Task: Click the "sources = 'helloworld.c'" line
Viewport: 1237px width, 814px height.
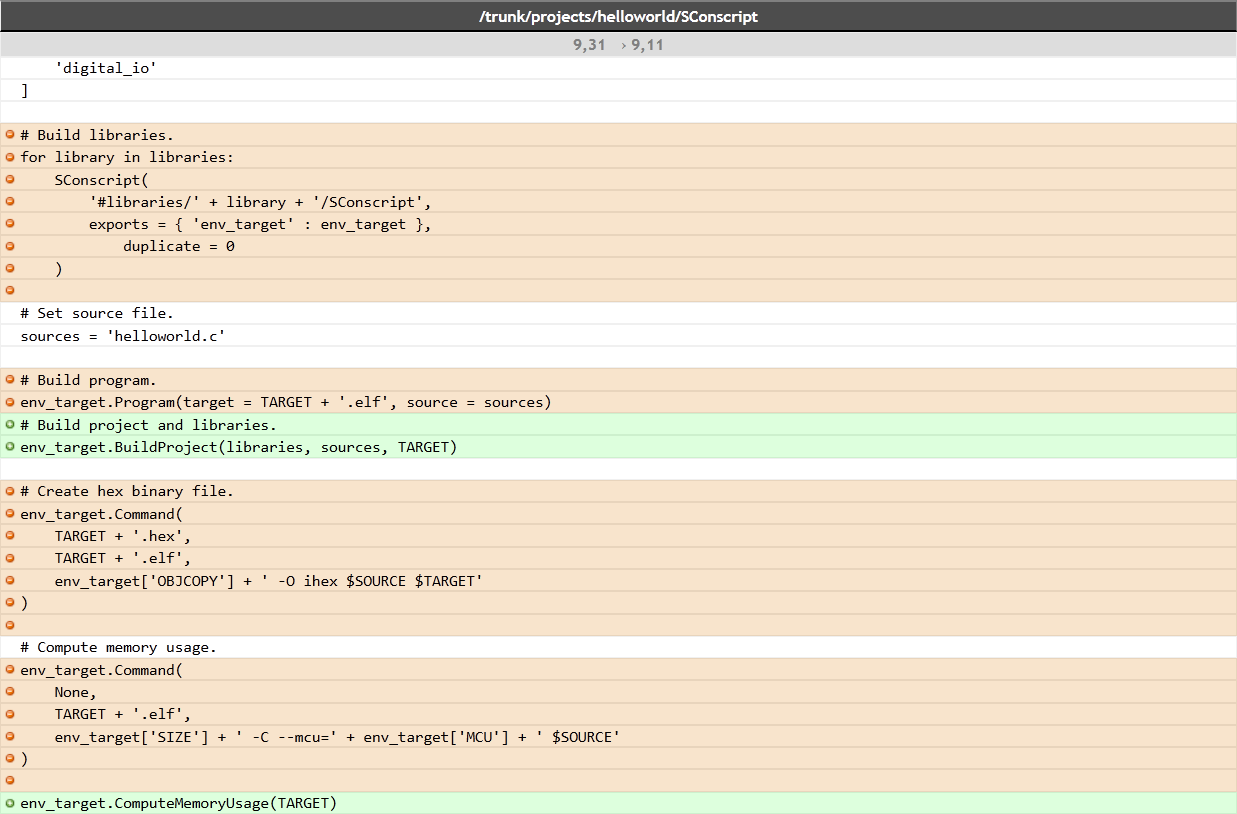Action: pos(123,336)
